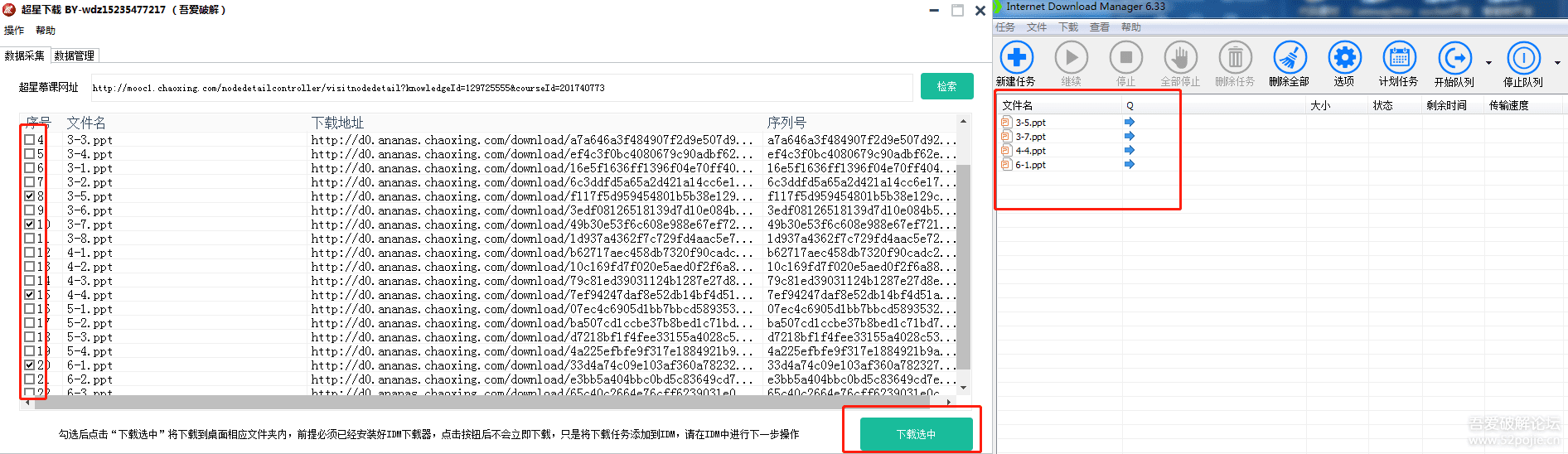Click file icon of 6-1.ppt in IDM

point(1006,164)
